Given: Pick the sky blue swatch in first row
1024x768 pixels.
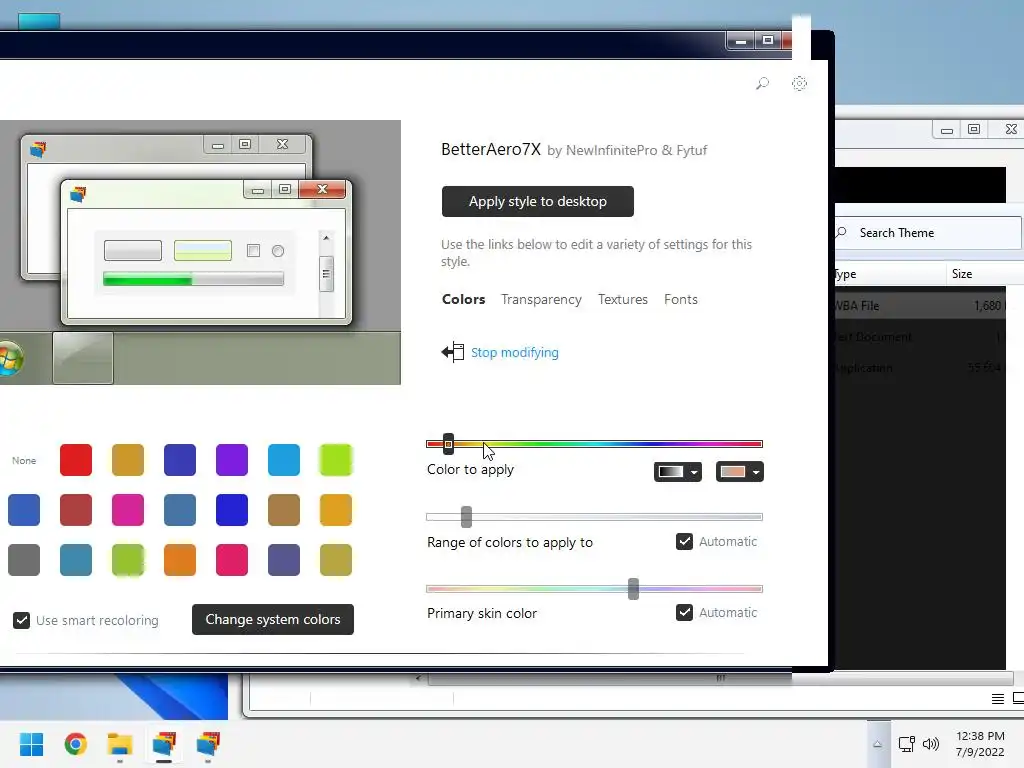Looking at the screenshot, I should 284,460.
